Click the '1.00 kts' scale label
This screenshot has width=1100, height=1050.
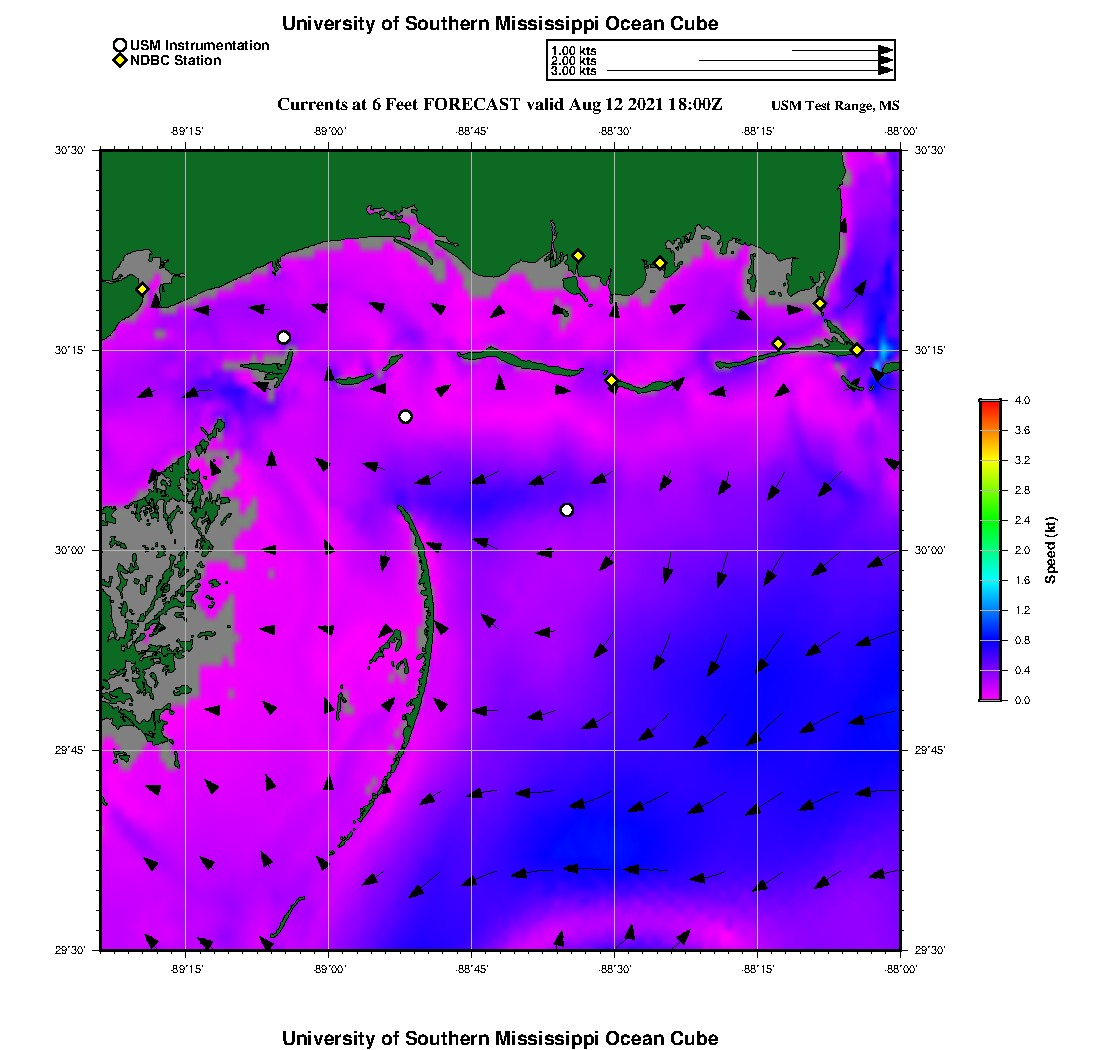coord(574,51)
